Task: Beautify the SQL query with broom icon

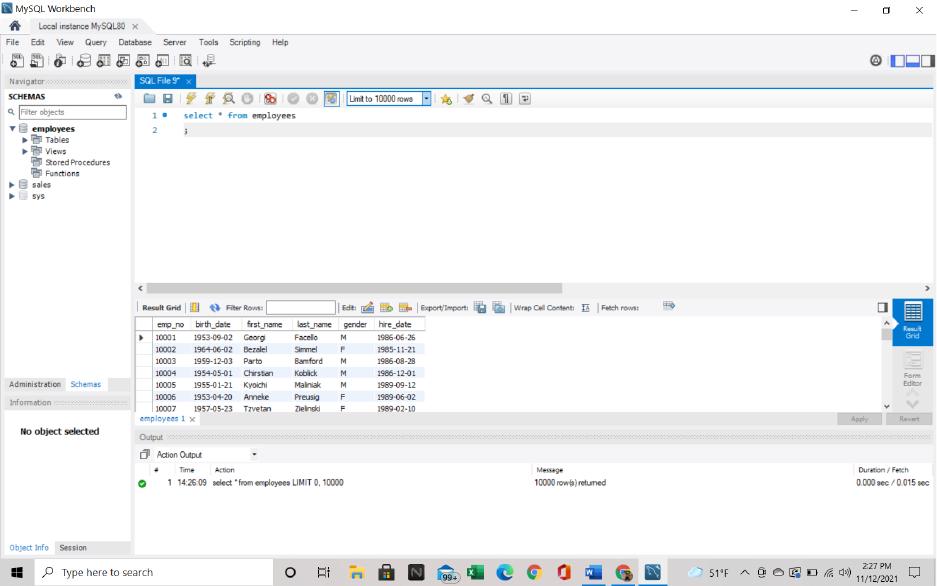Action: pos(468,99)
